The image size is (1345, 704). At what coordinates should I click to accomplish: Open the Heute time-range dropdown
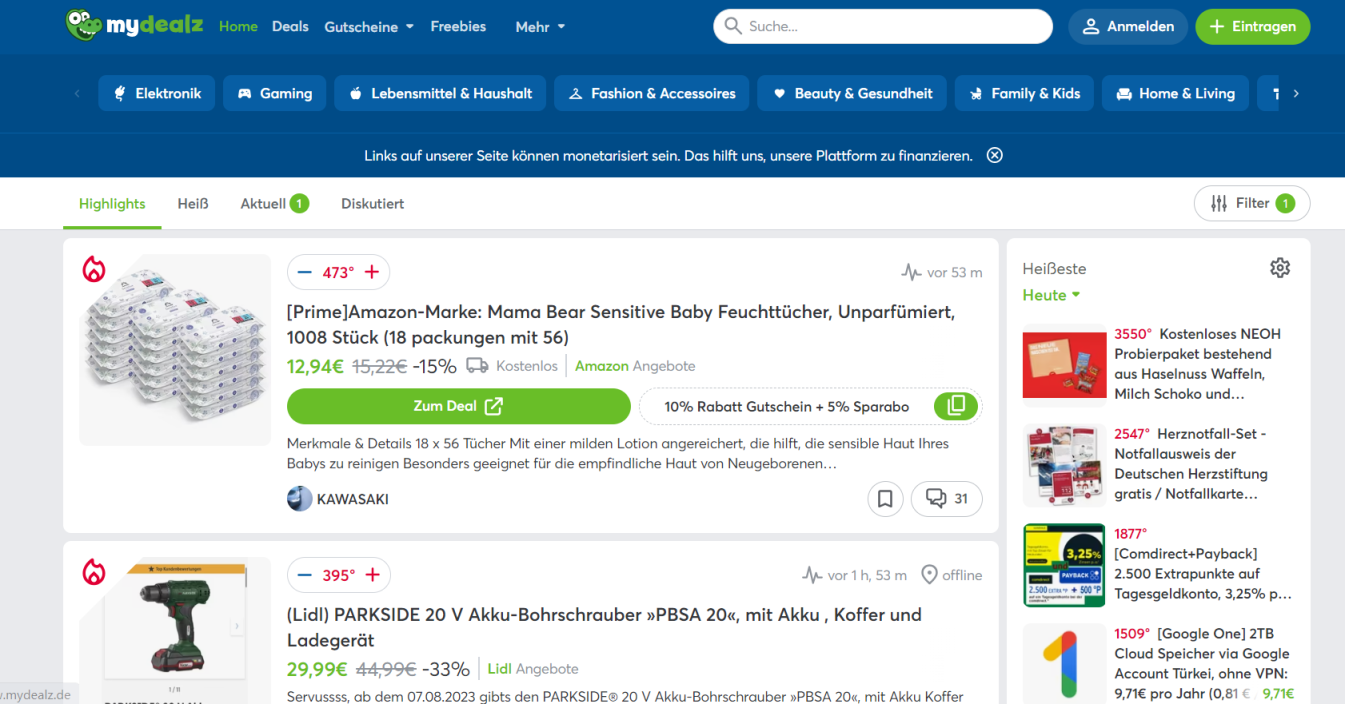point(1051,295)
